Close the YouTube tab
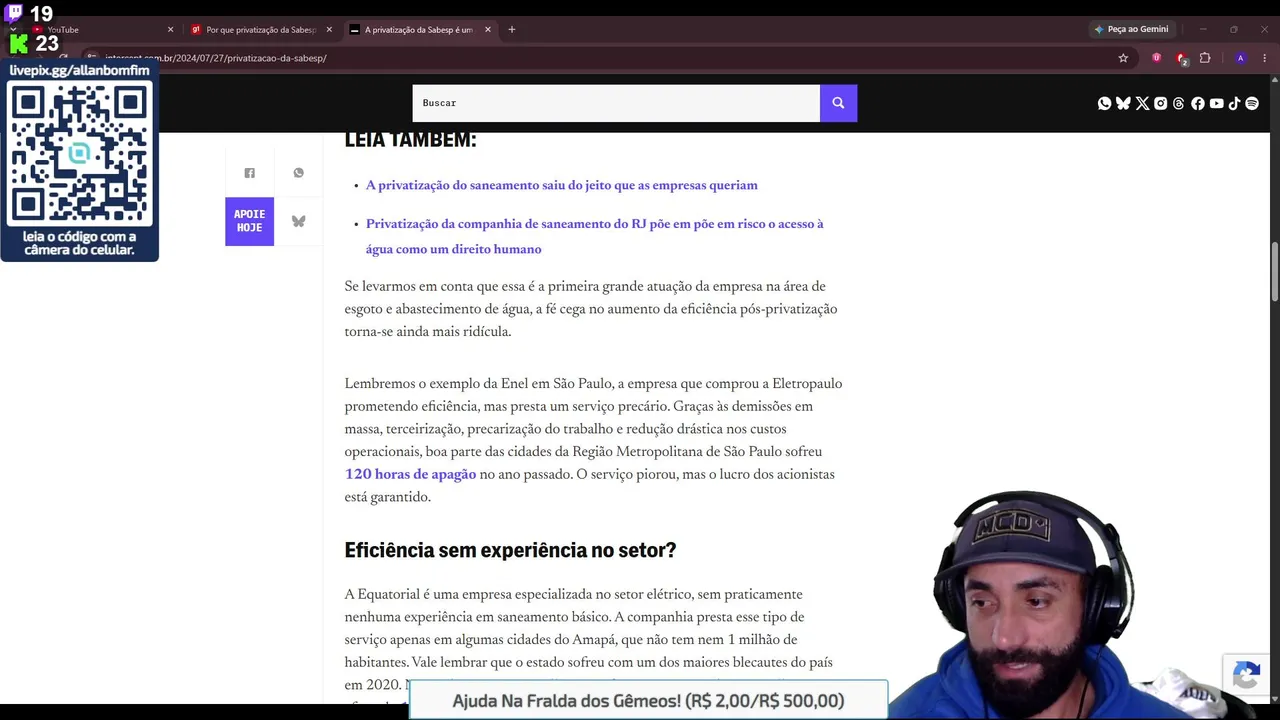 pyautogui.click(x=170, y=30)
